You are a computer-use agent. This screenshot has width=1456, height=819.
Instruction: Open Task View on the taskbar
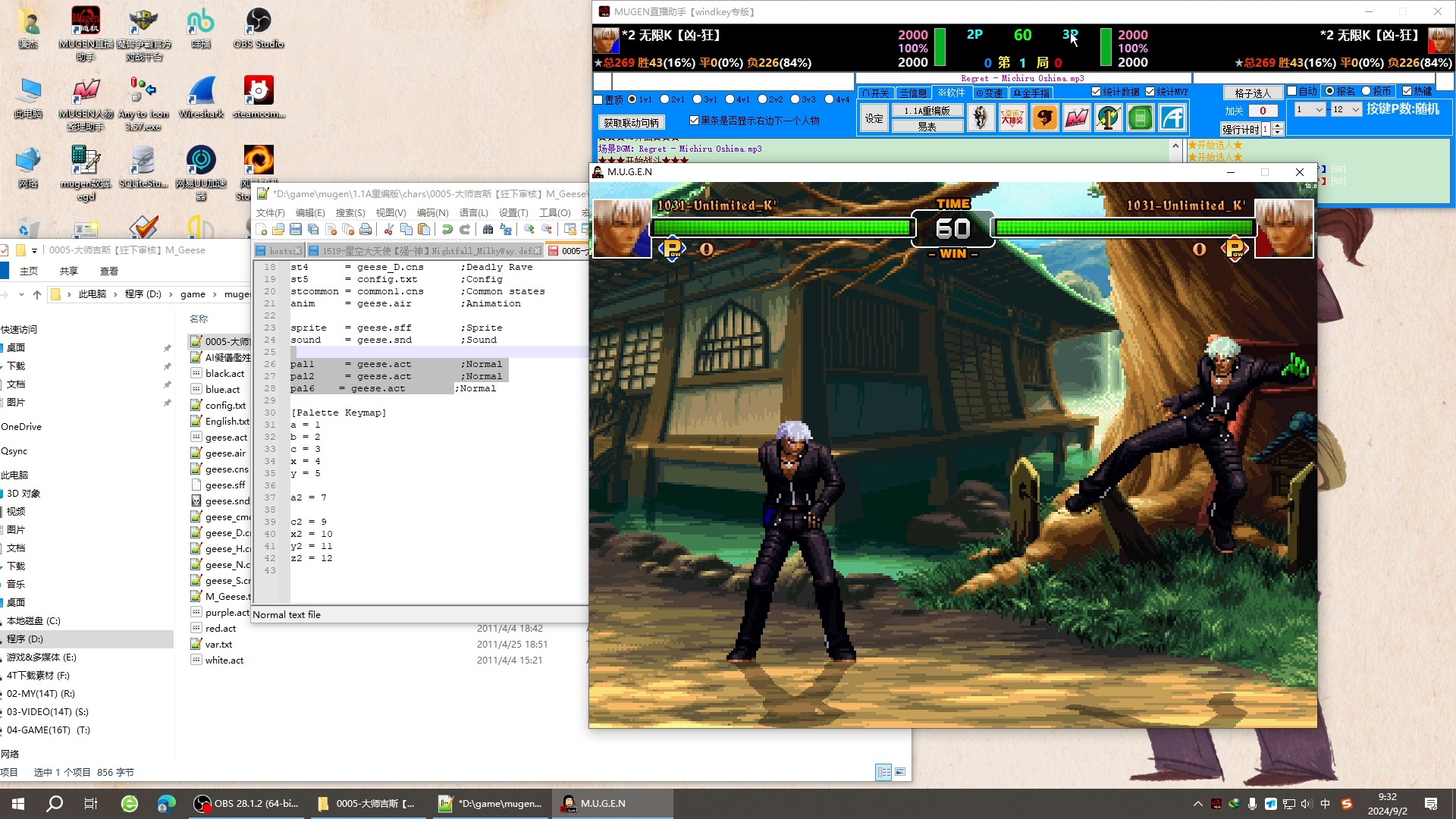click(x=91, y=803)
